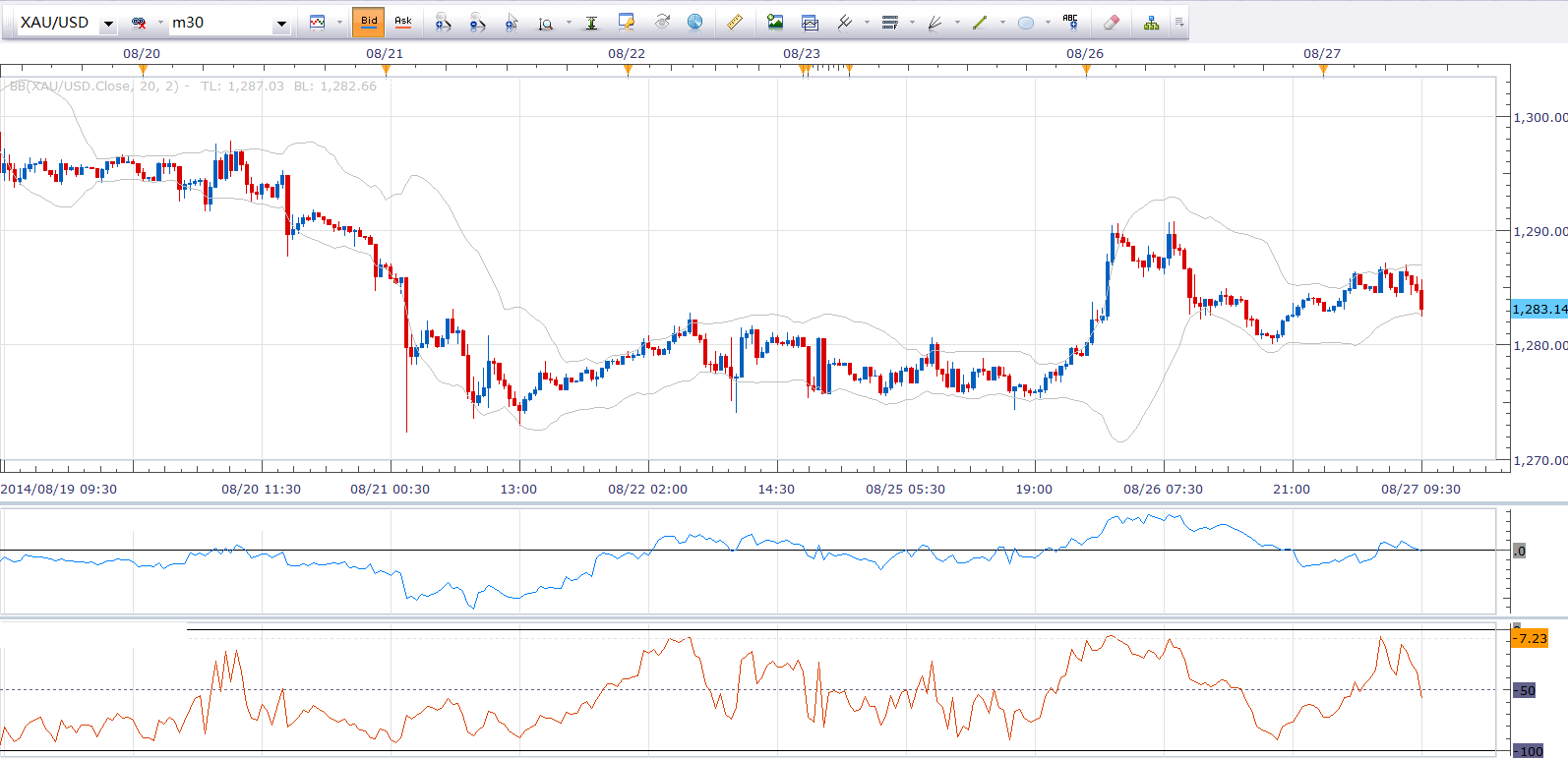The image size is (1568, 758).
Task: Expand the chart type dropdown arrow
Action: click(x=339, y=22)
